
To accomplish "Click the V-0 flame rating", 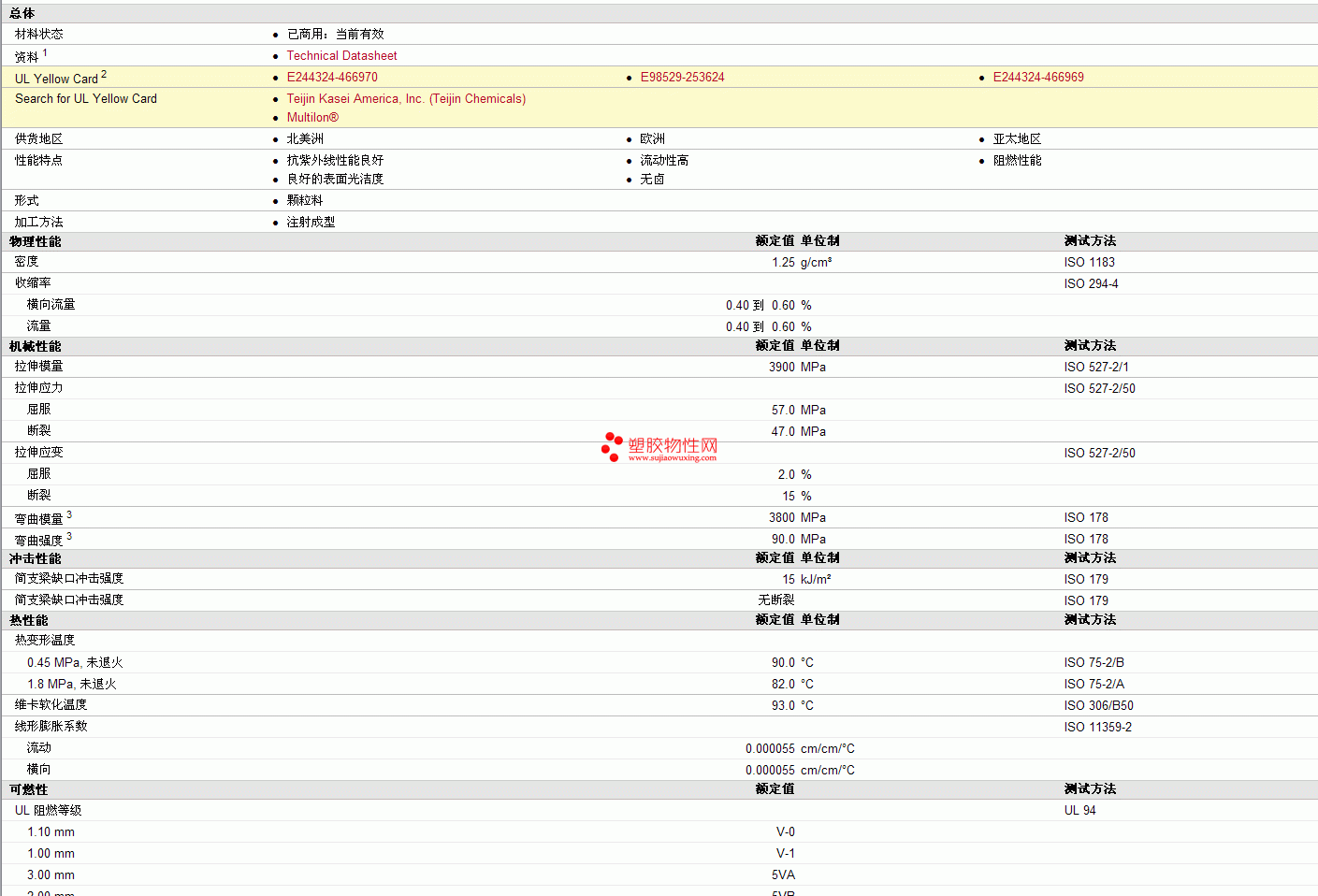I will (786, 832).
